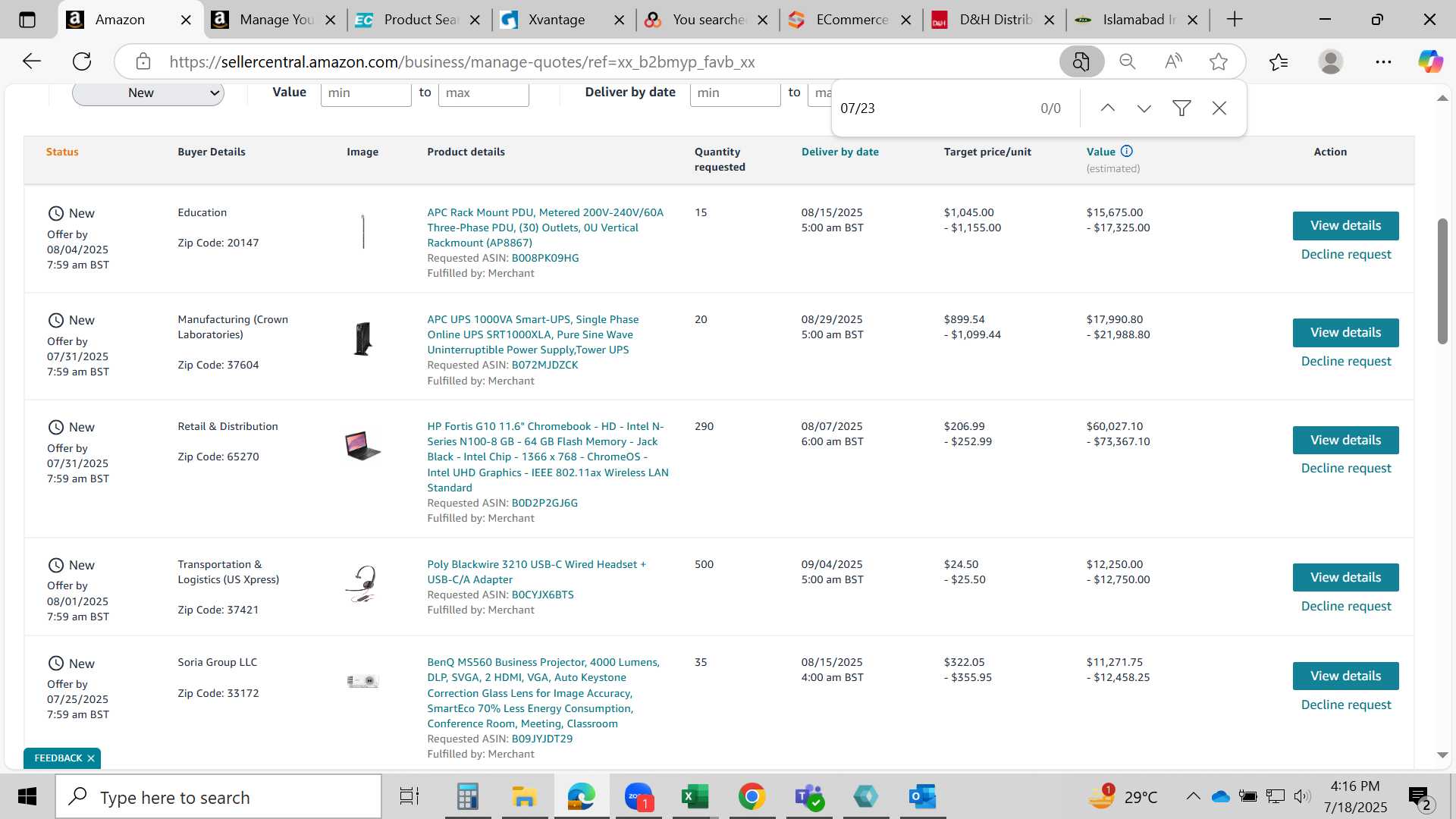Open File Explorer from taskbar
Image resolution: width=1456 pixels, height=819 pixels.
point(524,796)
